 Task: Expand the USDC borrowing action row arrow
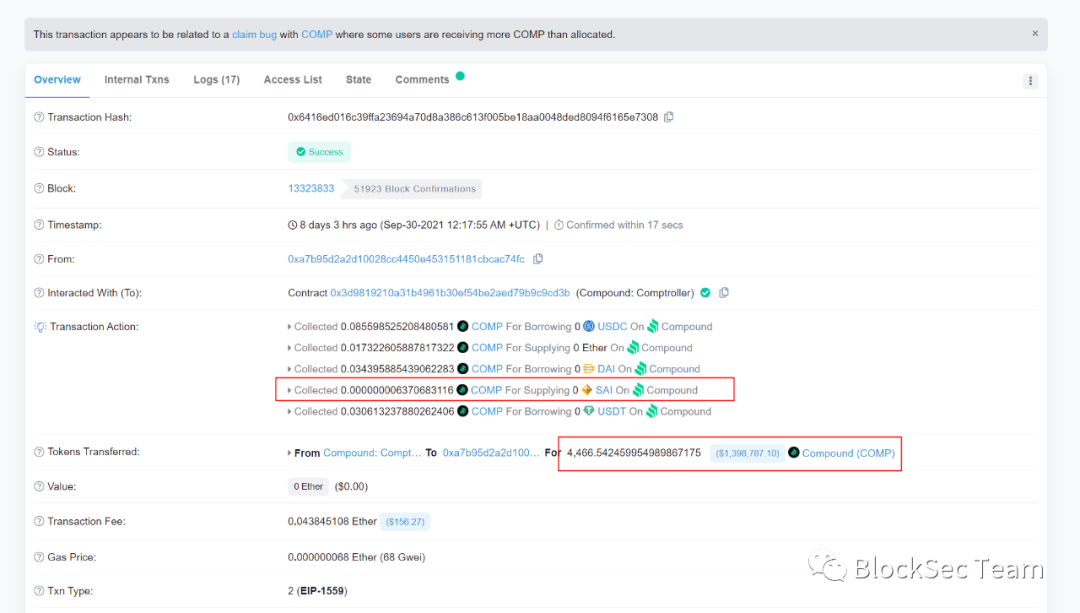tap(289, 326)
